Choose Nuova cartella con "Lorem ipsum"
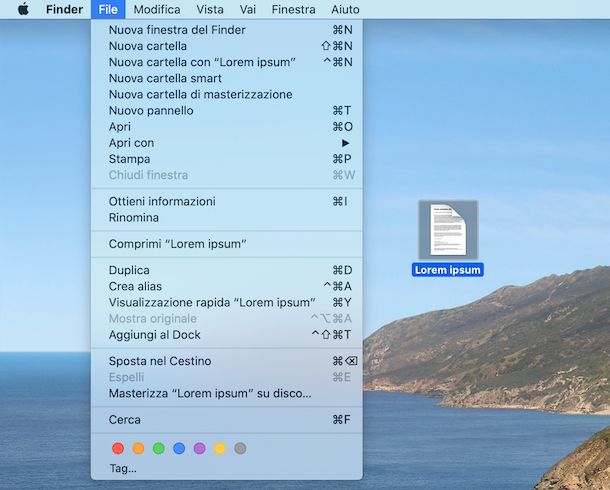 click(x=227, y=62)
